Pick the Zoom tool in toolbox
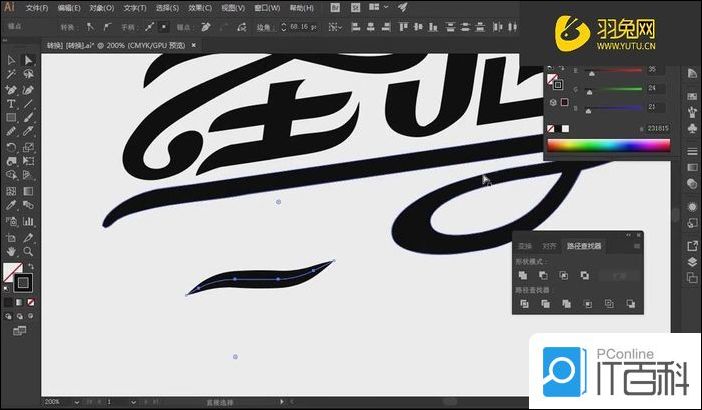The width and height of the screenshot is (702, 410). (28, 251)
